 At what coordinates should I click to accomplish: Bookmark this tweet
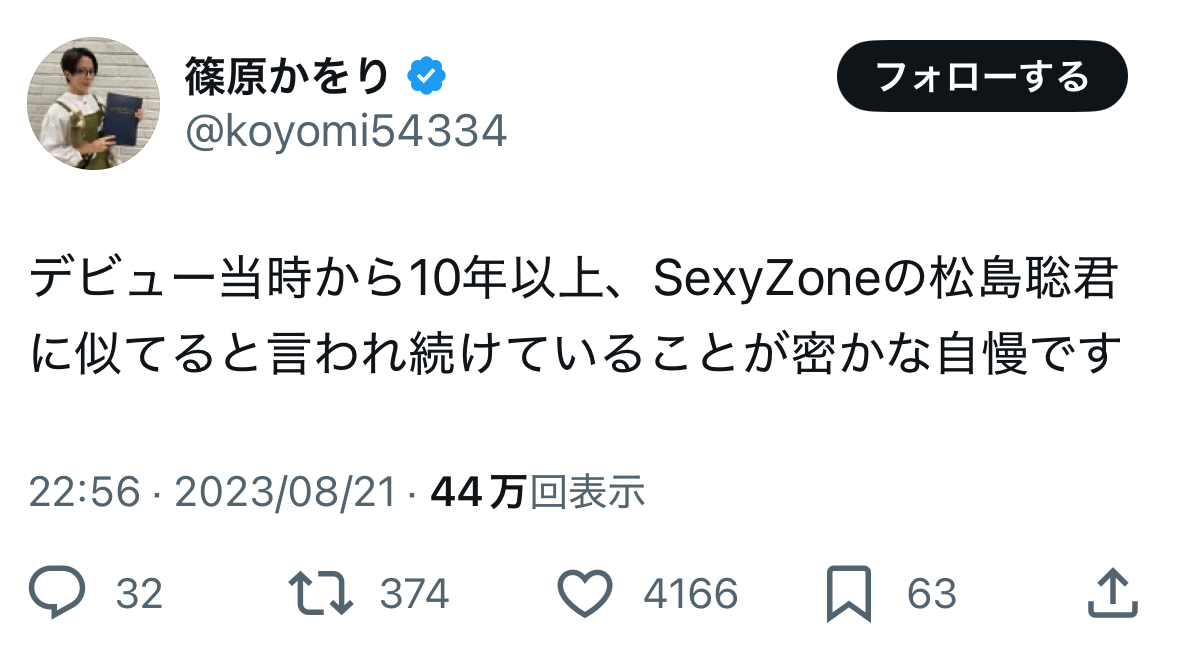[x=849, y=594]
